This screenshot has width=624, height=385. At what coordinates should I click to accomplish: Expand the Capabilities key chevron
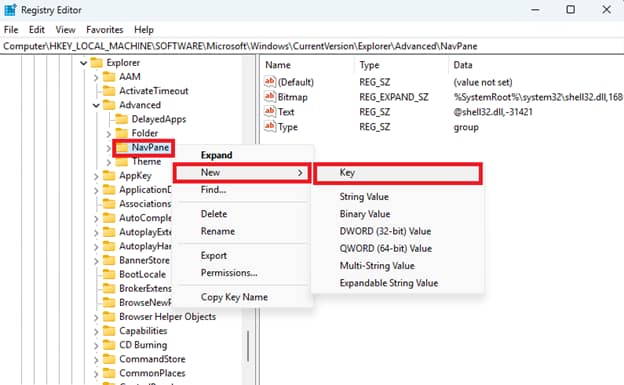point(96,332)
